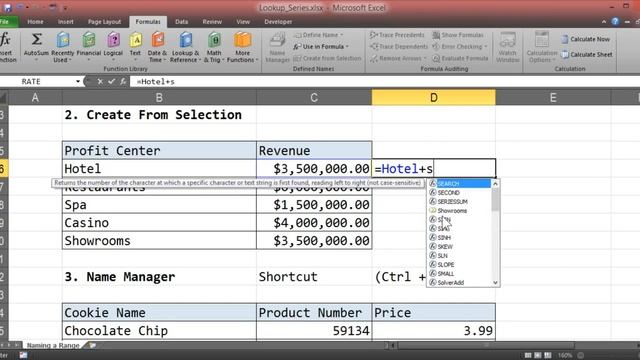Click the 59134 product number cell
Screen dimensions: 640x360
(x=314, y=331)
